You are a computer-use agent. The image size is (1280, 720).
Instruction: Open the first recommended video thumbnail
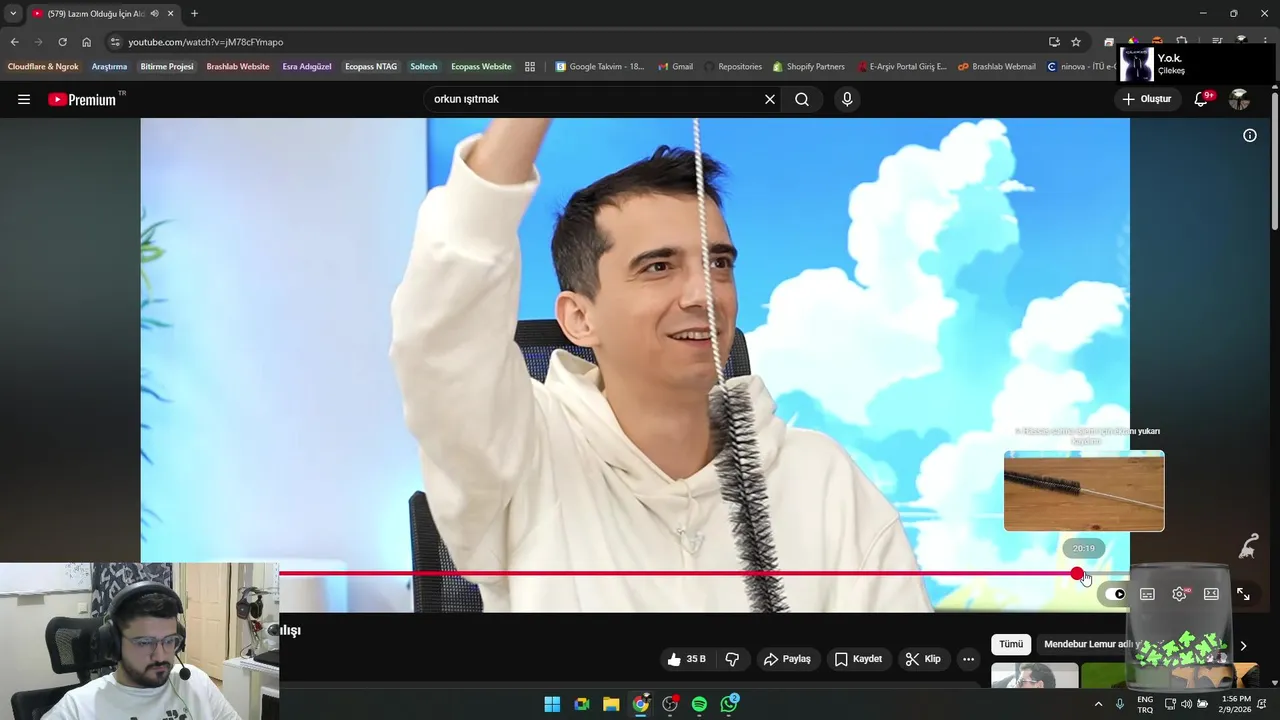[1034, 675]
